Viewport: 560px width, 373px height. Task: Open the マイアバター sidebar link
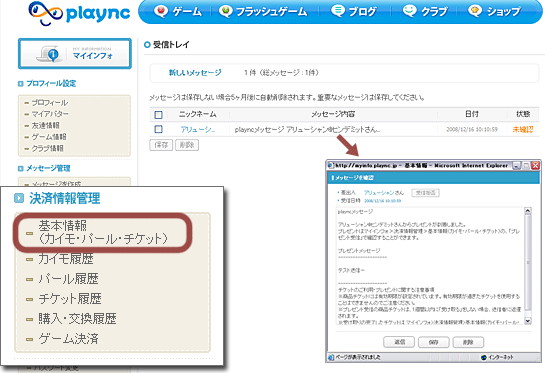(50, 114)
